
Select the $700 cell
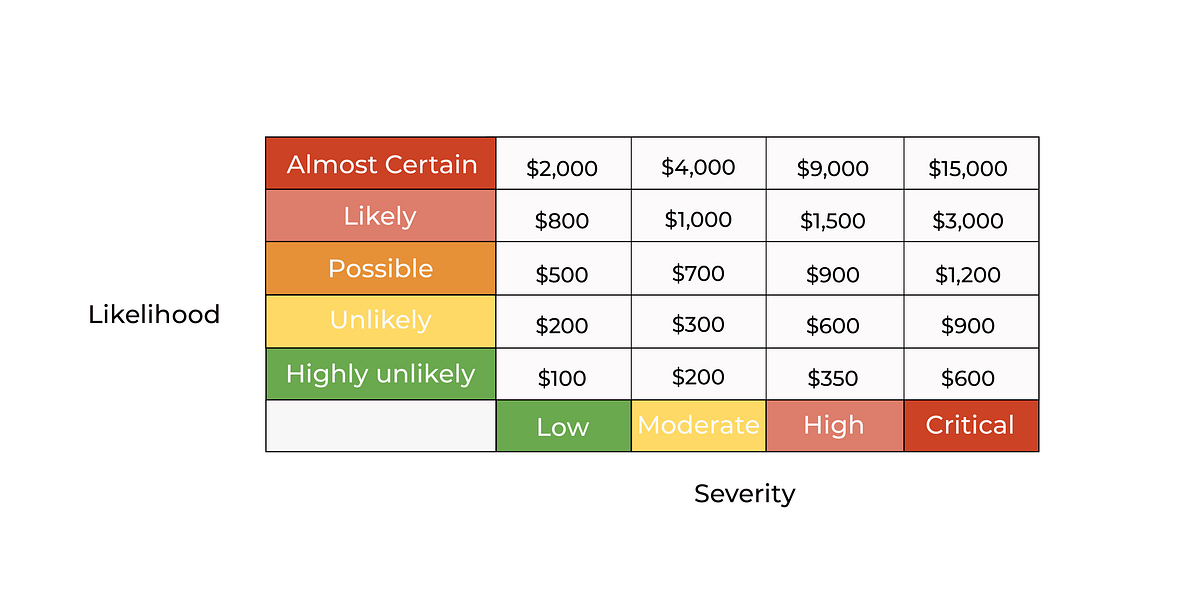699,269
